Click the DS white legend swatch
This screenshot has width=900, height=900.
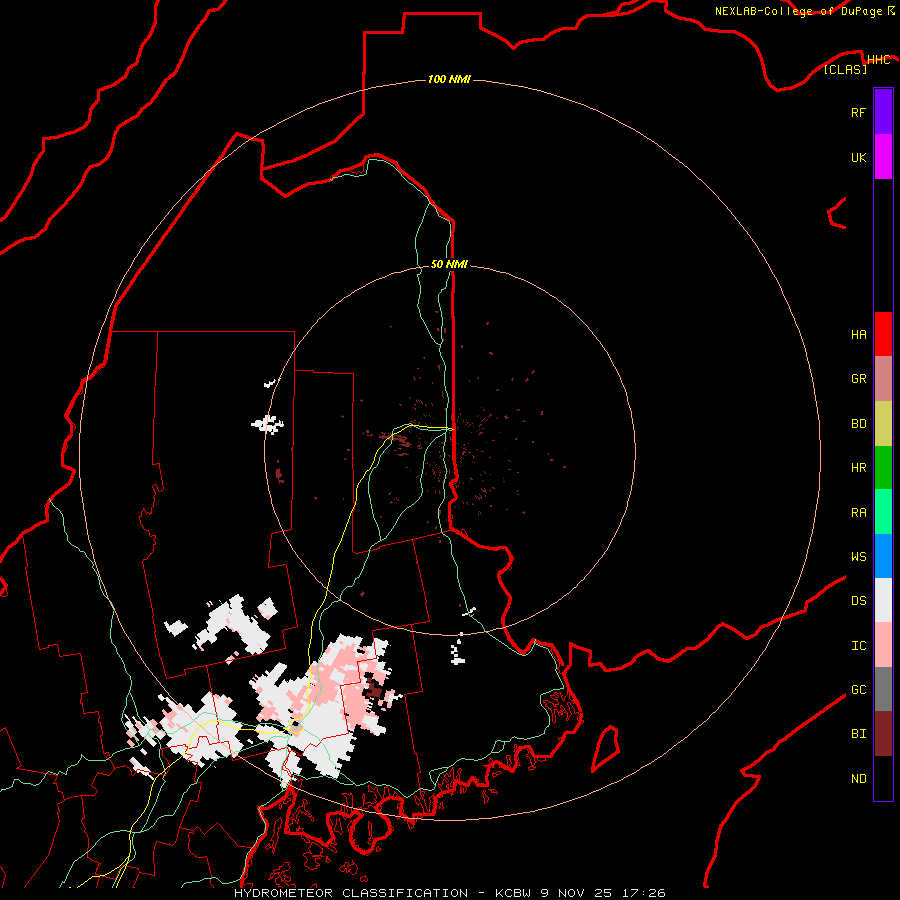tap(883, 600)
